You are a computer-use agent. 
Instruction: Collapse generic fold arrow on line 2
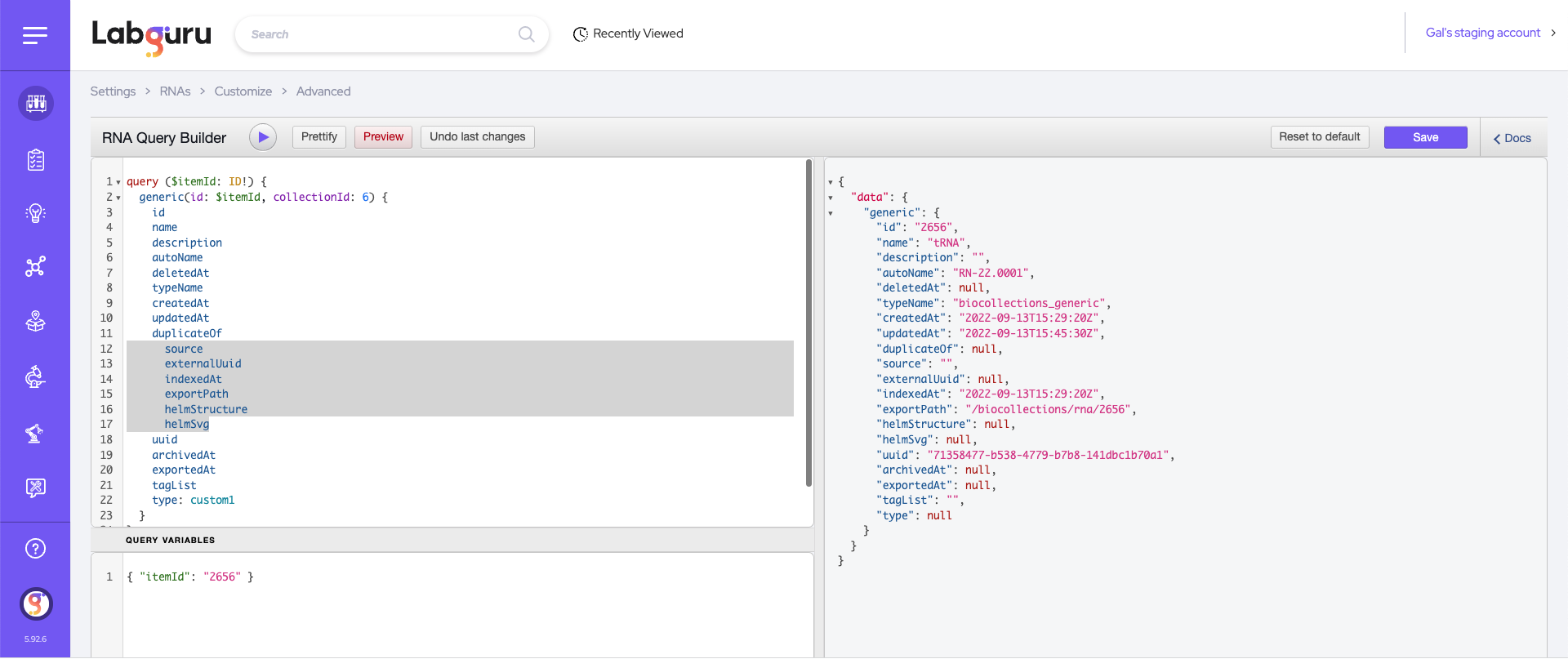[118, 198]
